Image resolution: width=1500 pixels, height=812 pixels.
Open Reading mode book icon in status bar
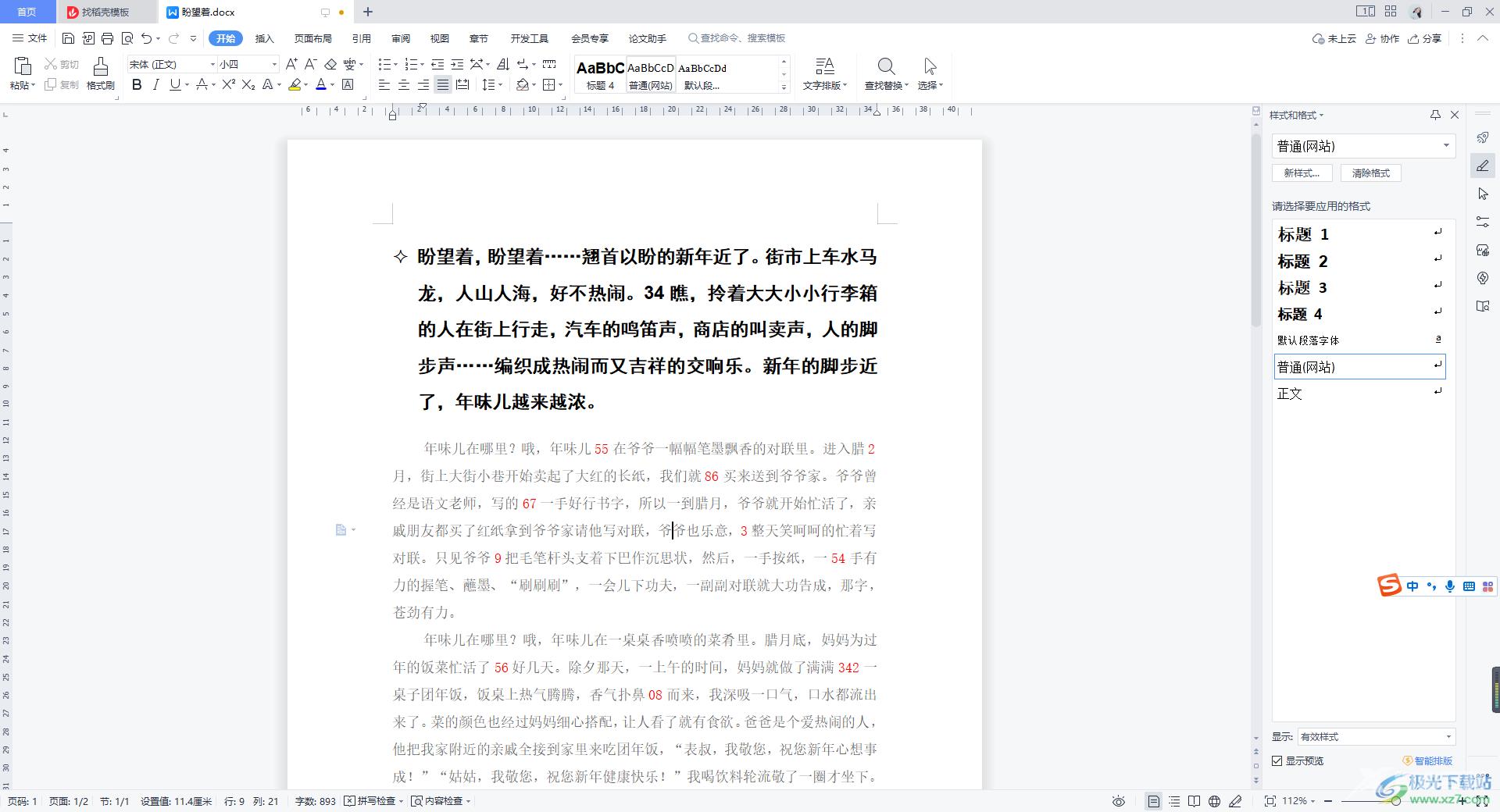[1194, 801]
